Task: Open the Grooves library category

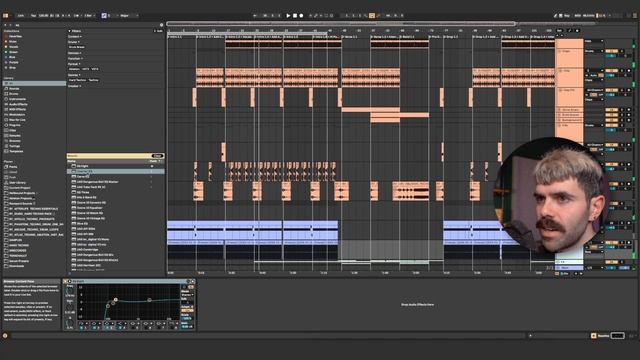Action: pyautogui.click(x=15, y=141)
